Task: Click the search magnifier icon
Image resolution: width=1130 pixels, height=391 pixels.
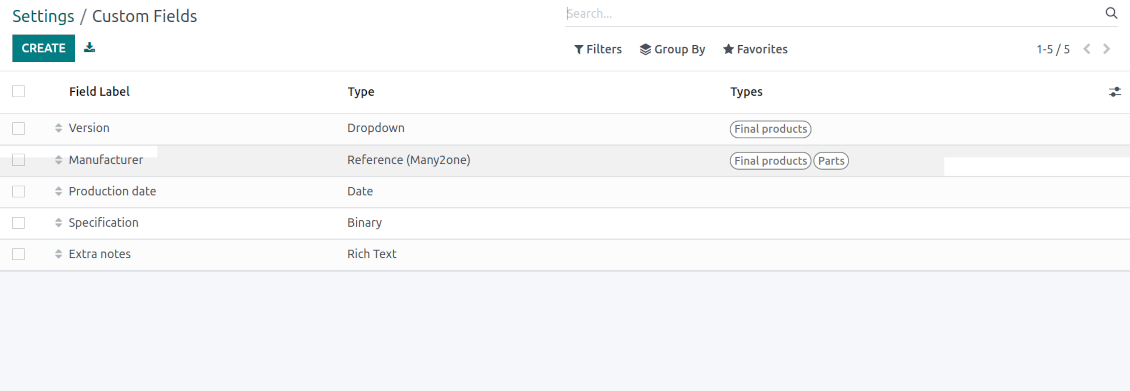Action: click(1111, 13)
